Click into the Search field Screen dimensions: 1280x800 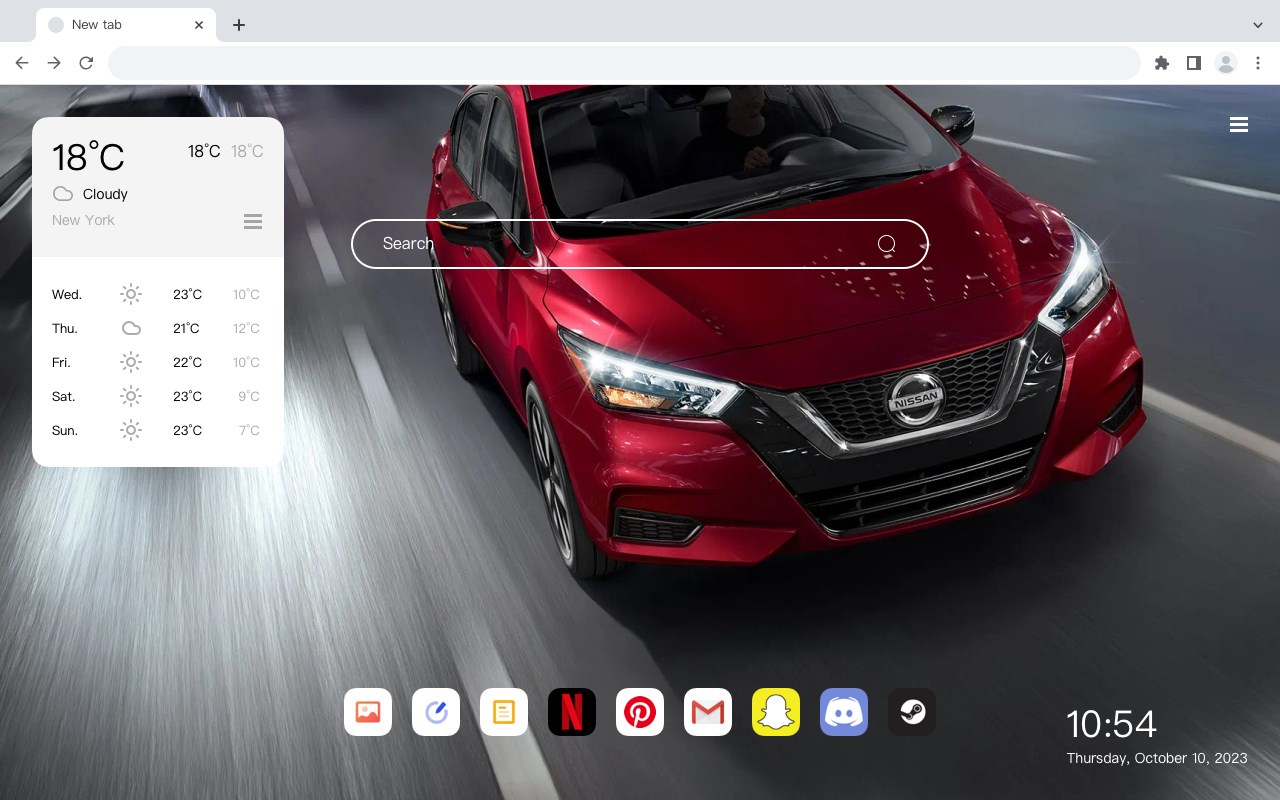point(640,244)
